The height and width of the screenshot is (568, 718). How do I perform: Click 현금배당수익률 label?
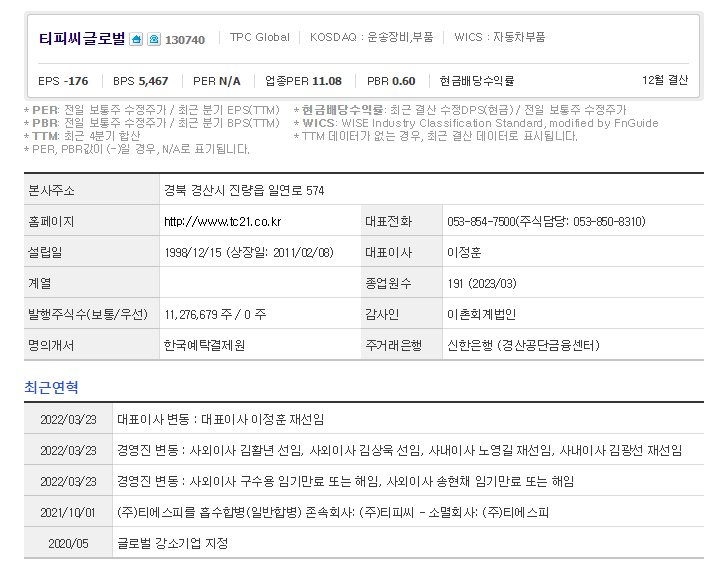click(x=477, y=81)
